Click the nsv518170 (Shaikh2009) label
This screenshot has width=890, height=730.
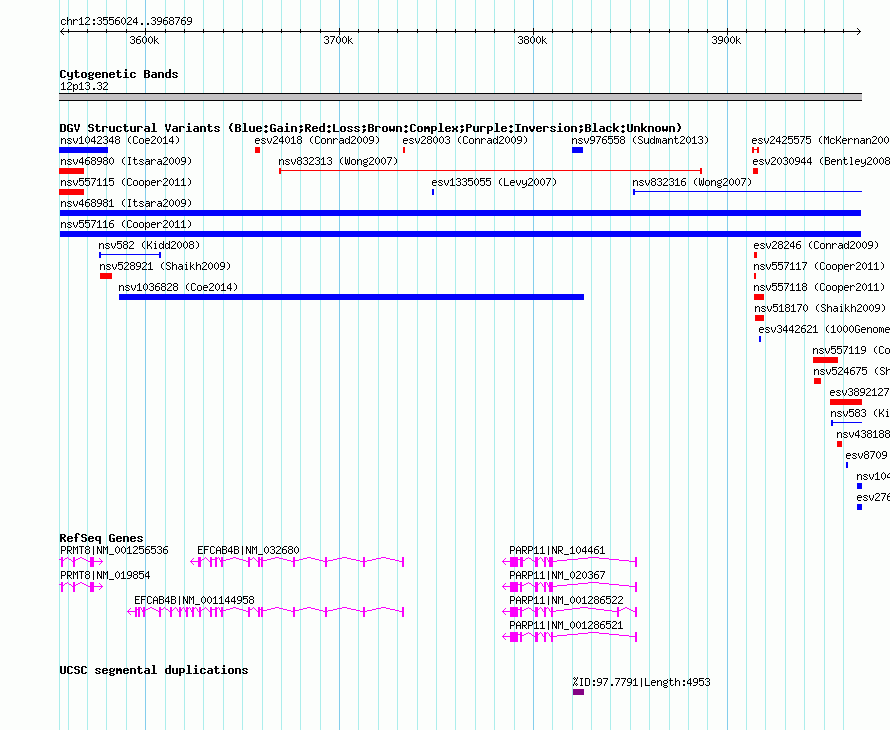tap(820, 308)
